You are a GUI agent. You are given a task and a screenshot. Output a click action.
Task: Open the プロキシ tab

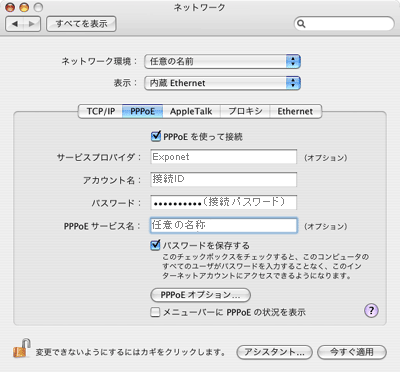tap(245, 111)
